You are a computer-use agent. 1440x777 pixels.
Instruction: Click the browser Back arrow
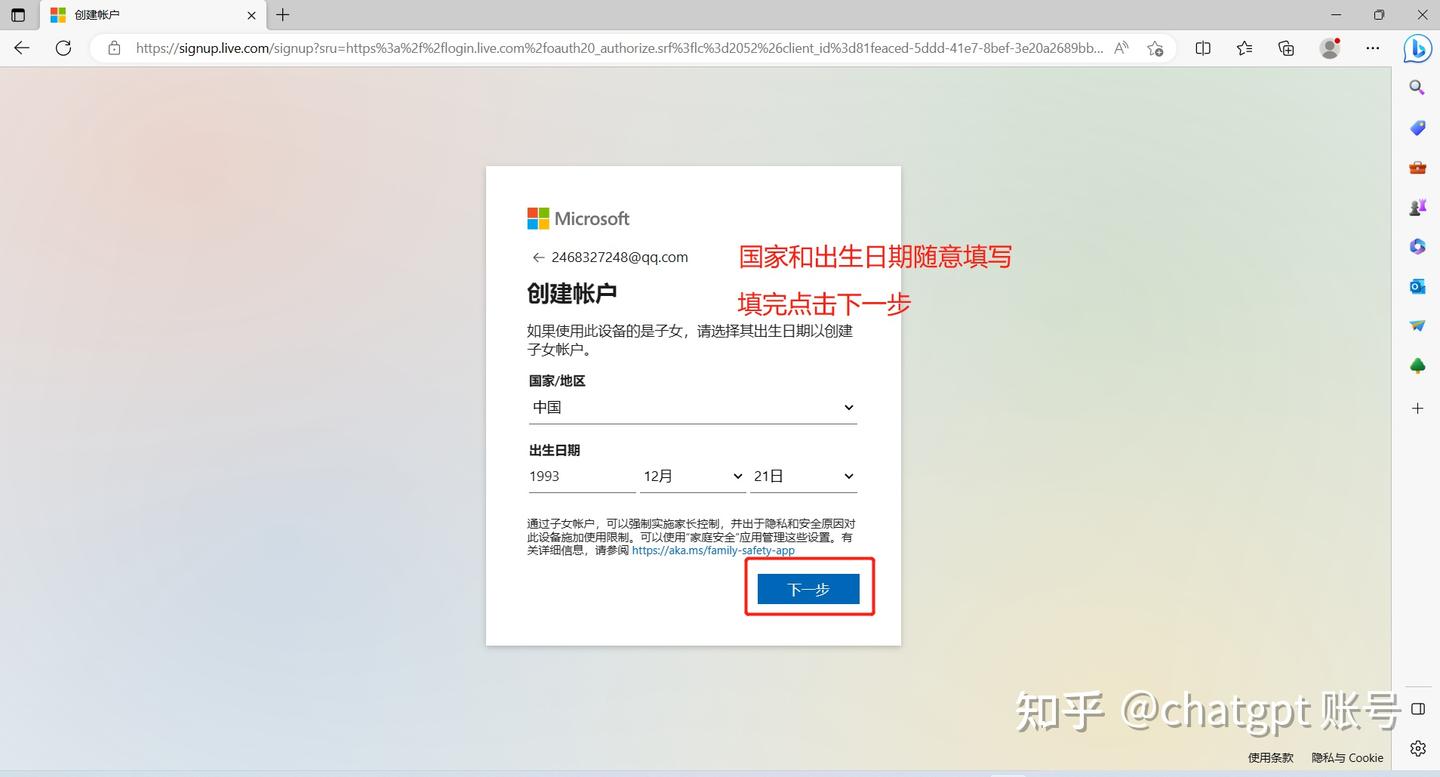click(21, 48)
